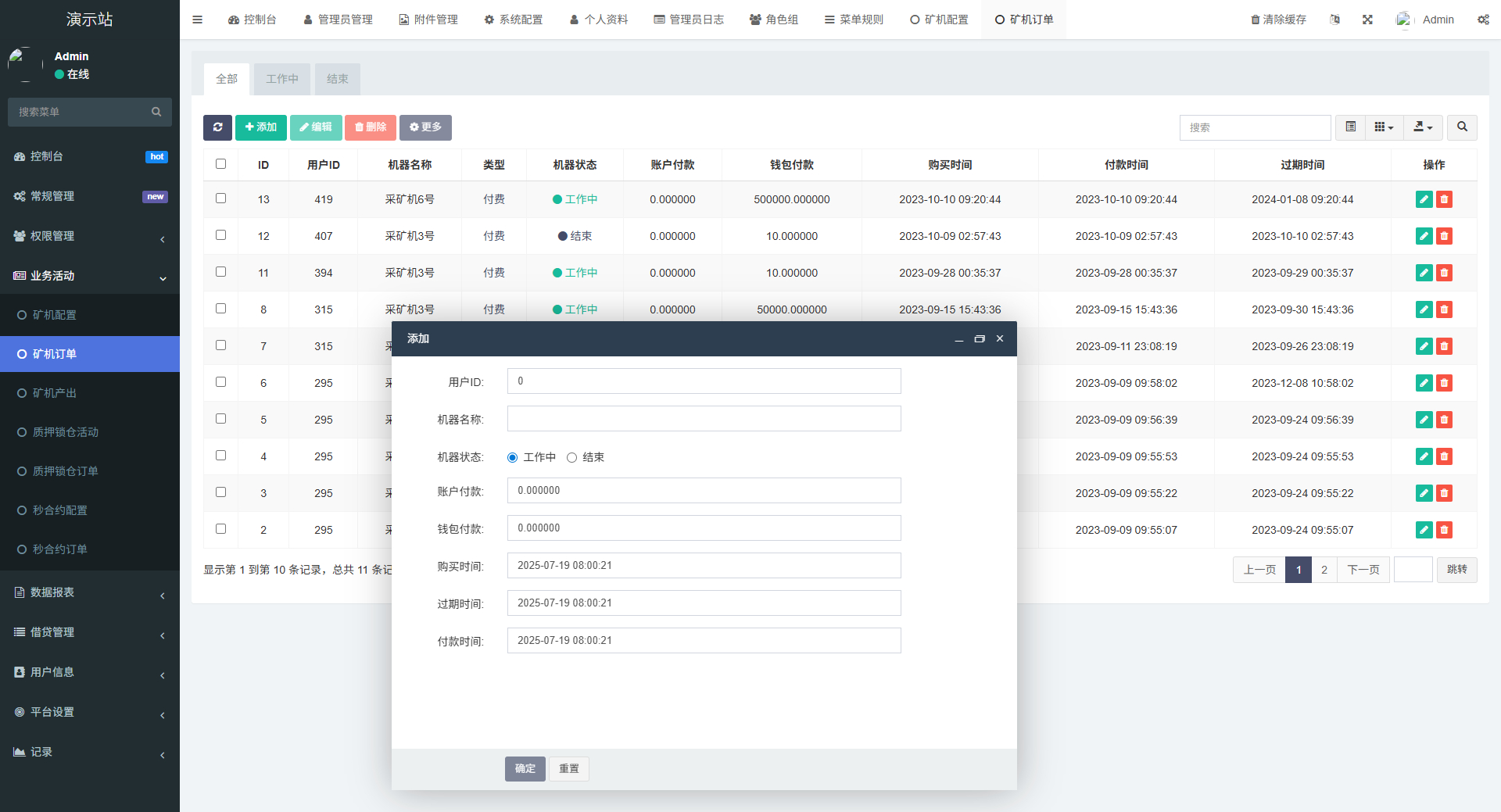Viewport: 1501px width, 812px height.
Task: Click the edit pencil icon for order ID 13
Action: click(1424, 199)
